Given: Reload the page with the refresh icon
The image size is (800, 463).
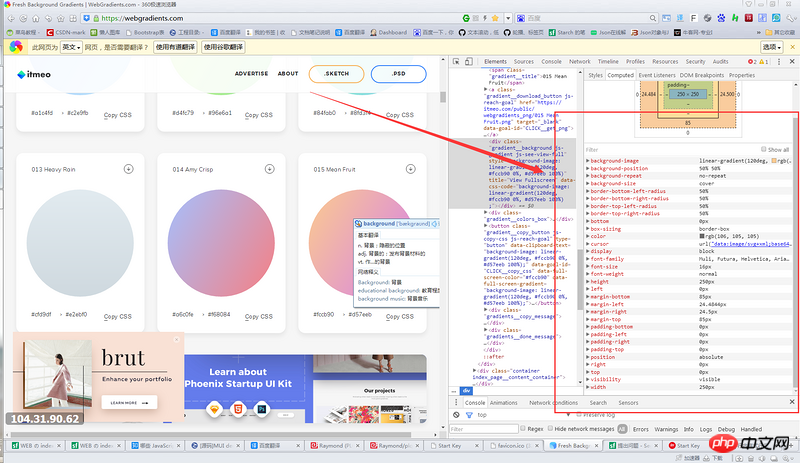Looking at the screenshot, I should (x=23, y=18).
